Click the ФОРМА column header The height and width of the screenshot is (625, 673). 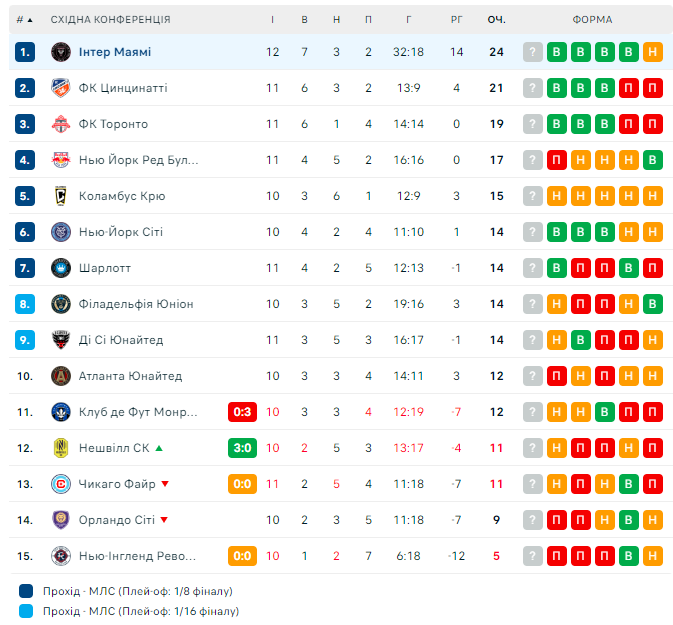593,19
